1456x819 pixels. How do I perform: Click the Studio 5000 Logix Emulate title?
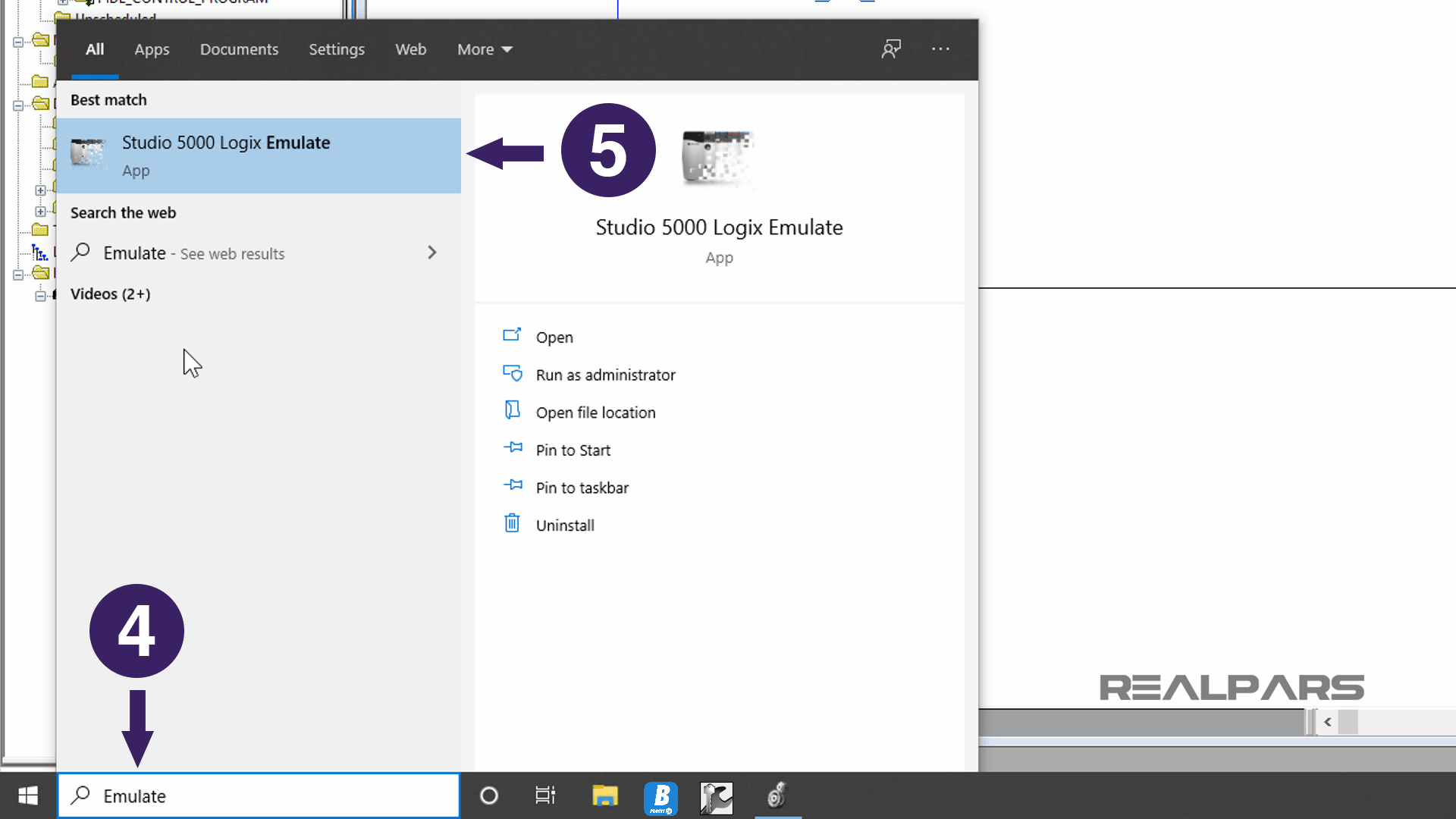point(719,227)
